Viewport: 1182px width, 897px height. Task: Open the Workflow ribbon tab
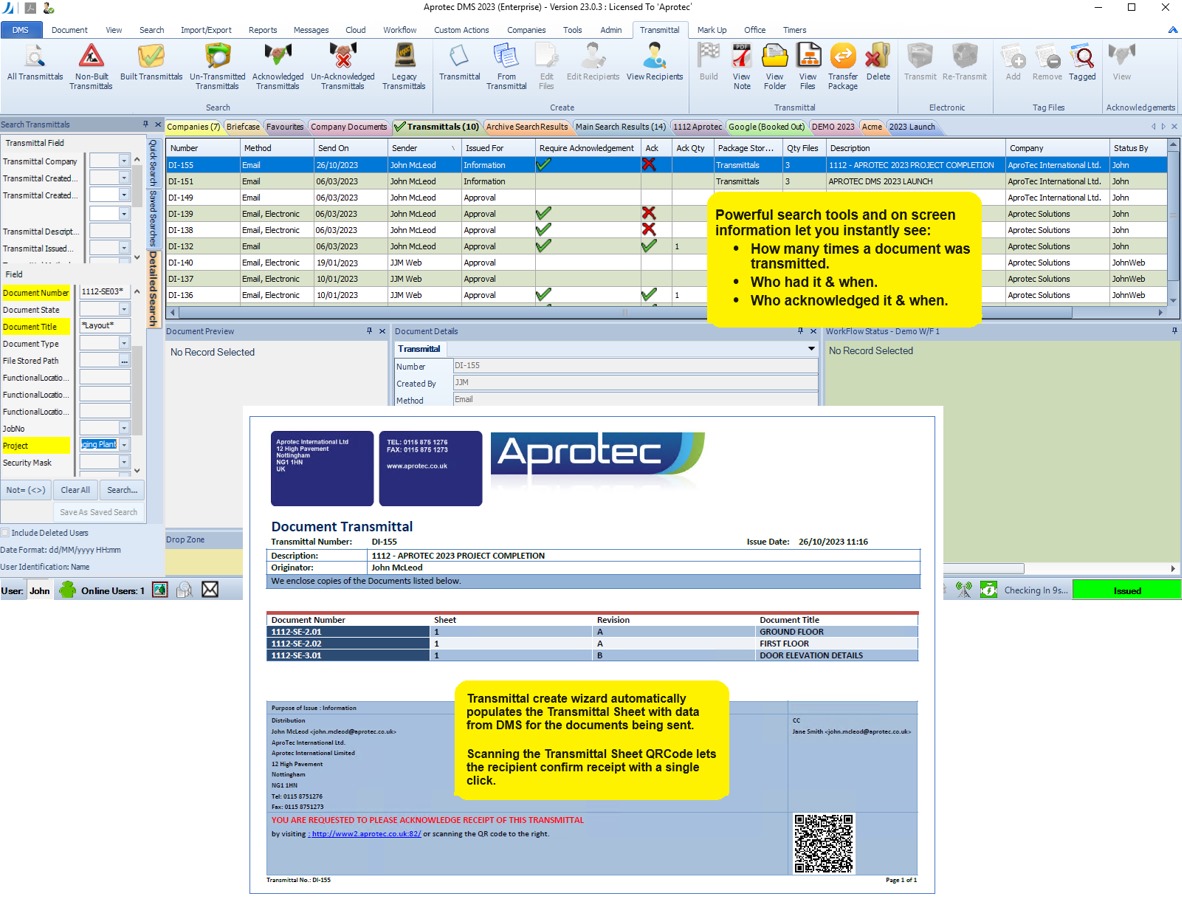400,30
